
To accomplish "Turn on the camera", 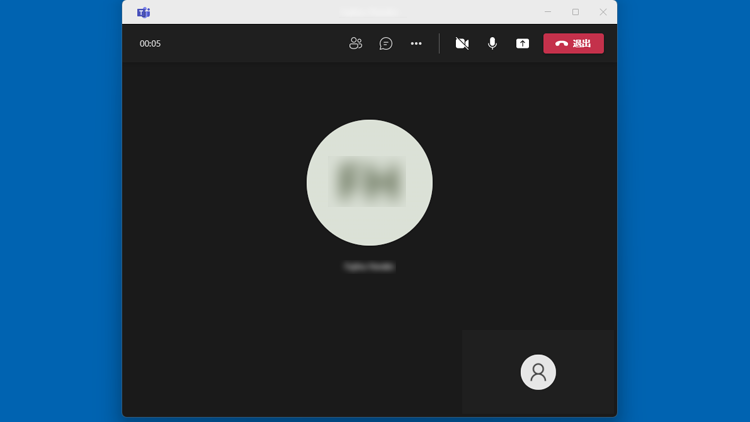I will click(462, 43).
